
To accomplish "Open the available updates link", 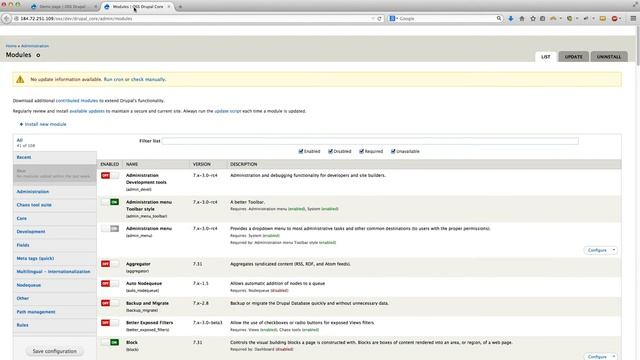I will click(87, 111).
